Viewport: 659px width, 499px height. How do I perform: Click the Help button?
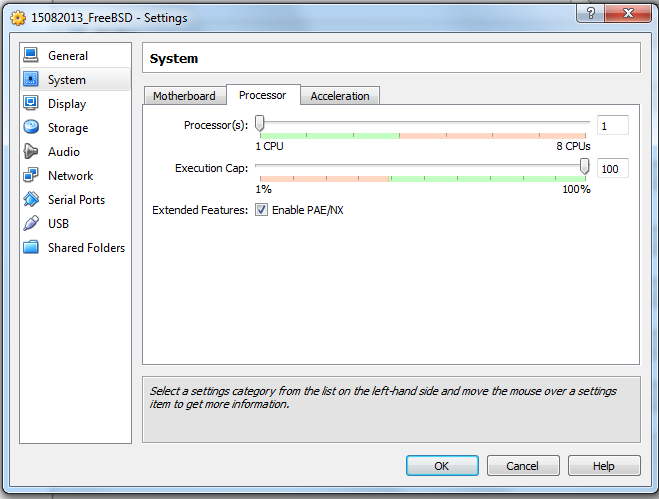coord(604,466)
